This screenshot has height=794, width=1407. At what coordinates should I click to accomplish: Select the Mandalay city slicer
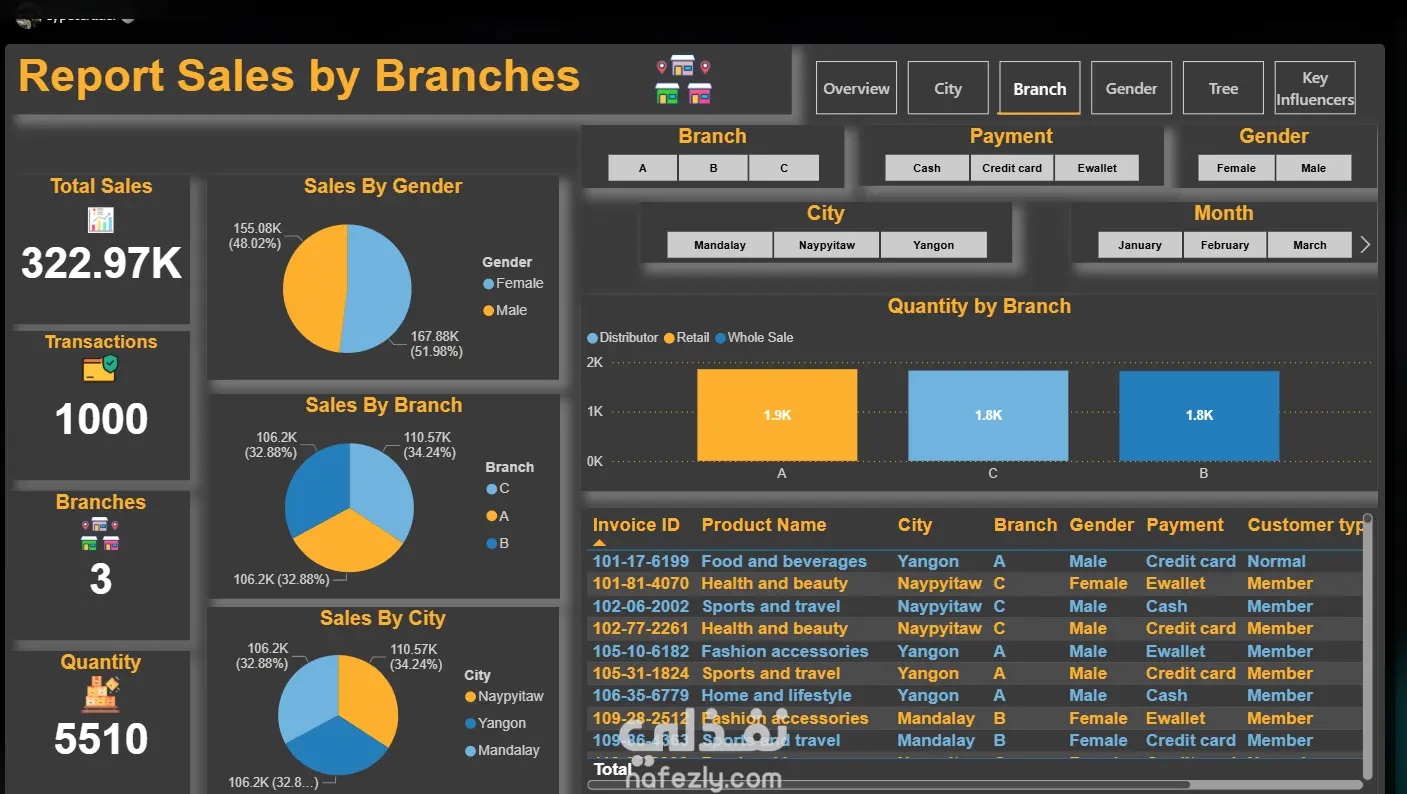720,245
